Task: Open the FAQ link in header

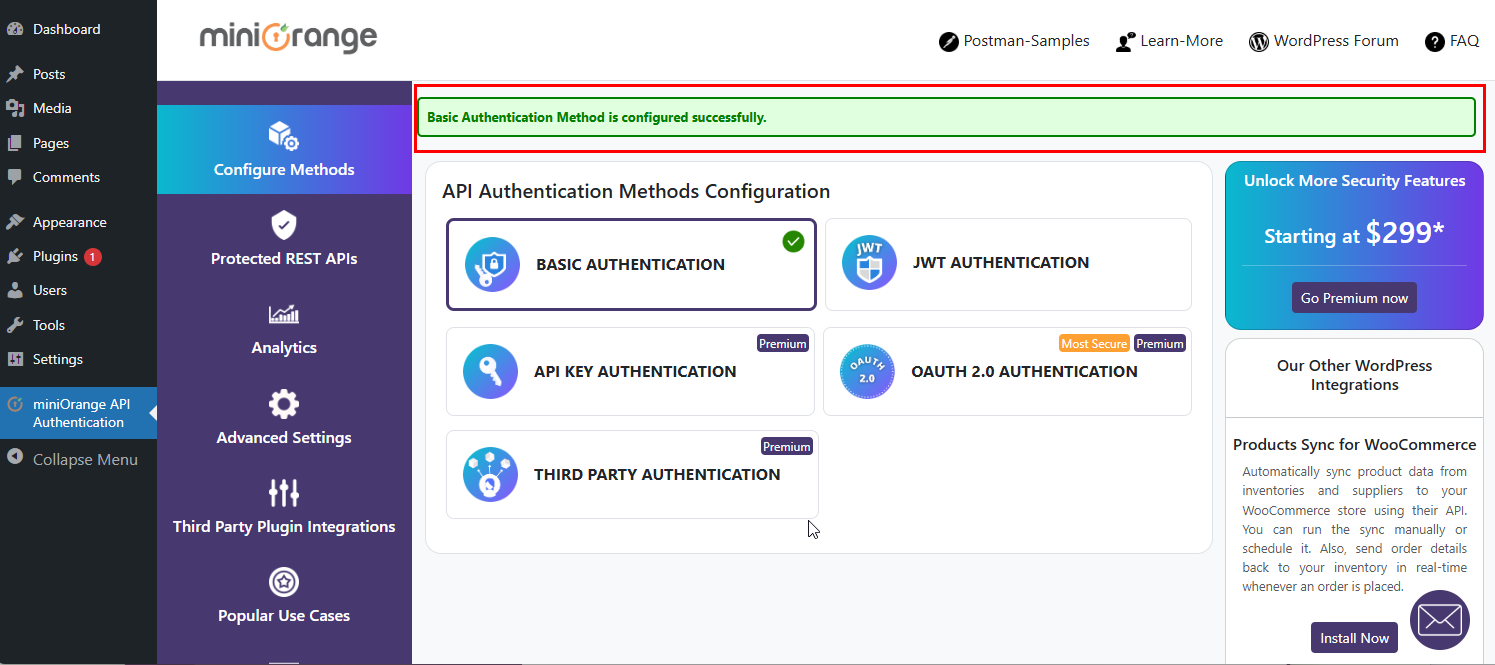Action: (1452, 41)
